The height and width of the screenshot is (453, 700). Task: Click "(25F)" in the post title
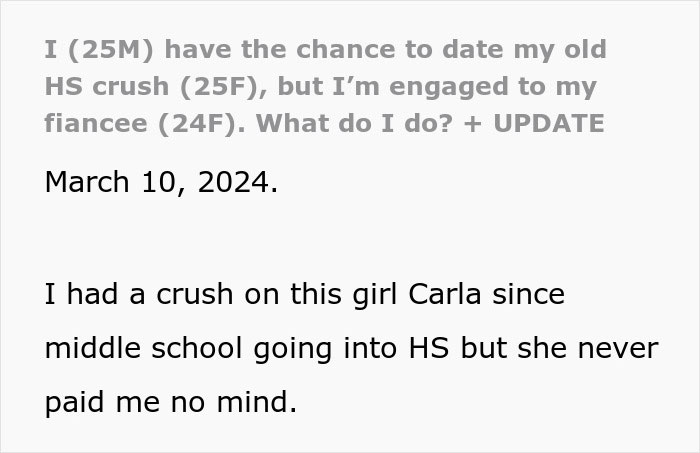coord(223,86)
